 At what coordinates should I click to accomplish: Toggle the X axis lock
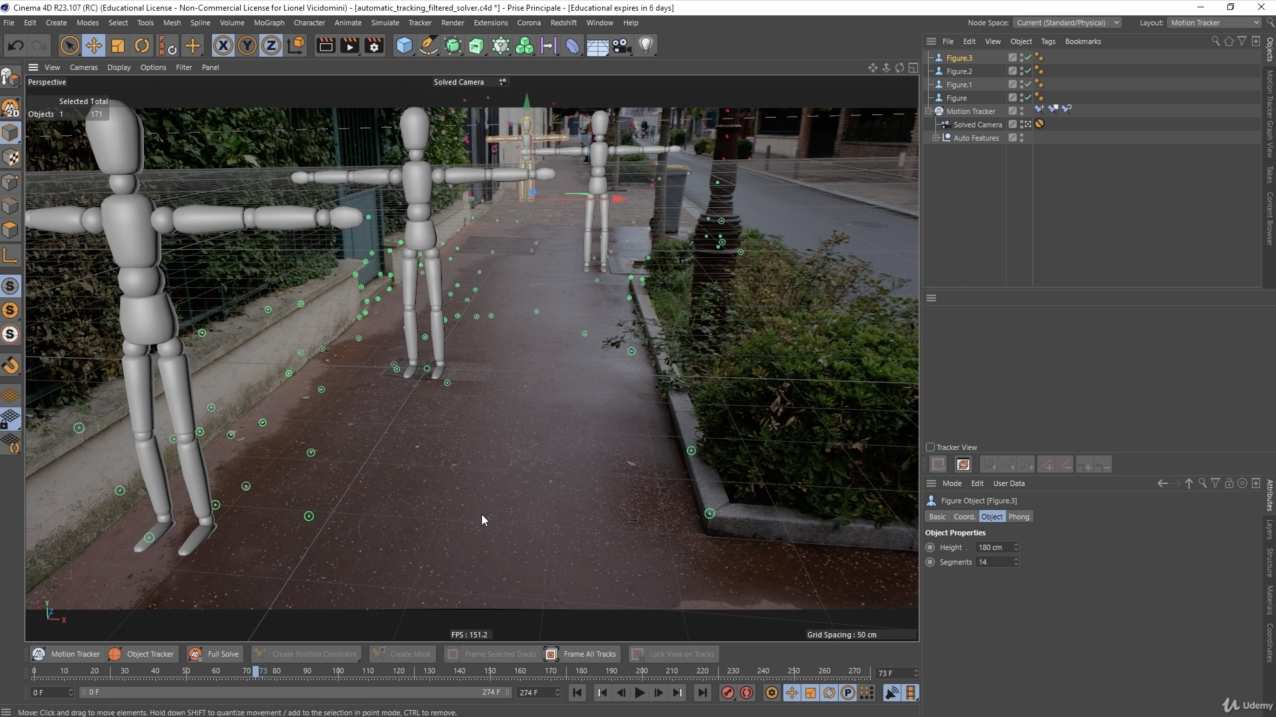coord(222,45)
